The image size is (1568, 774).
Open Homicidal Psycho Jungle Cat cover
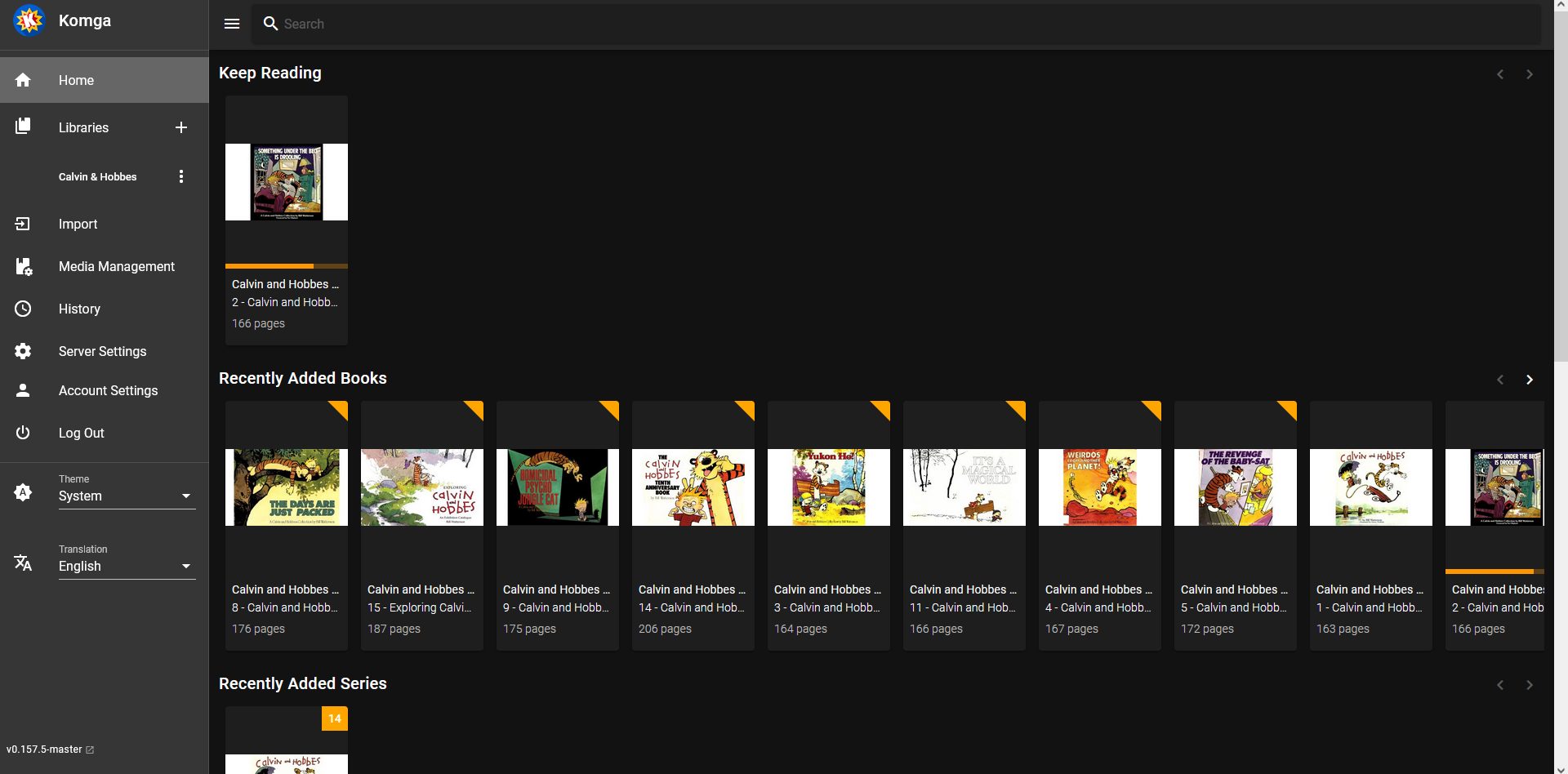tap(558, 487)
